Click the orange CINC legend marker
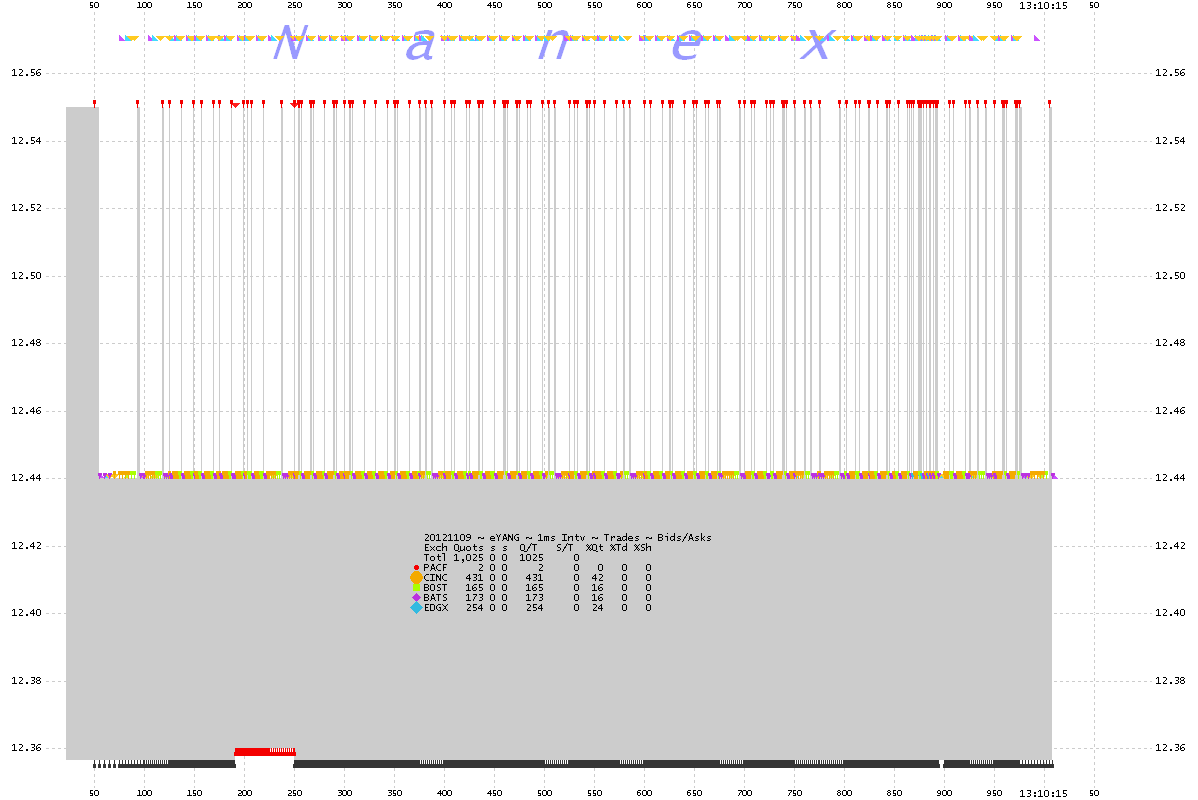The image size is (1198, 800). point(416,578)
